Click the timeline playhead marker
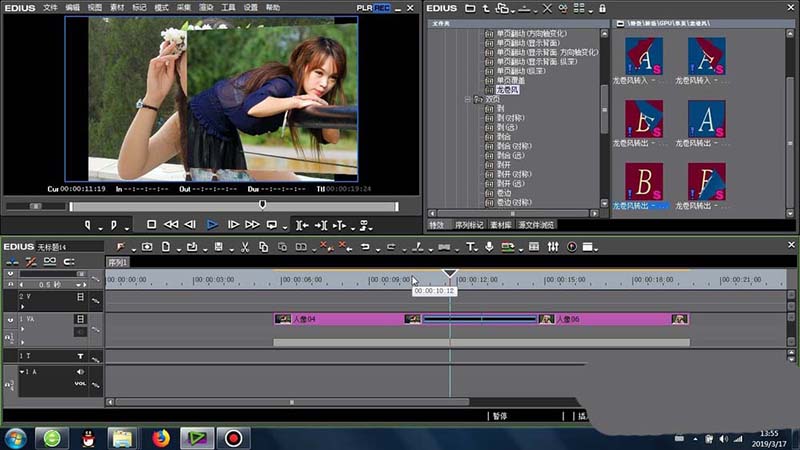This screenshot has width=800, height=450. pos(449,273)
